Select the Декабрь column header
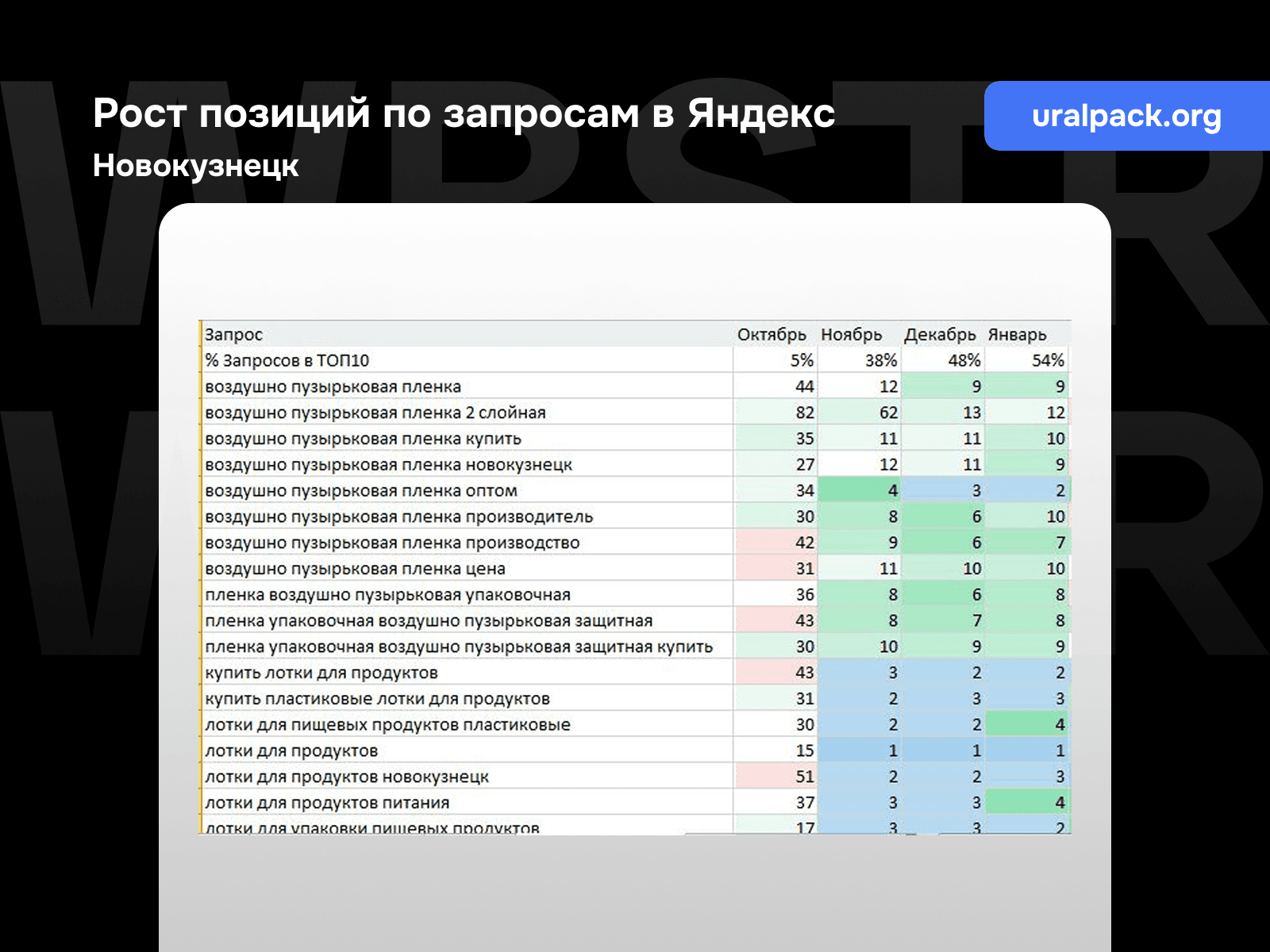 tap(940, 334)
